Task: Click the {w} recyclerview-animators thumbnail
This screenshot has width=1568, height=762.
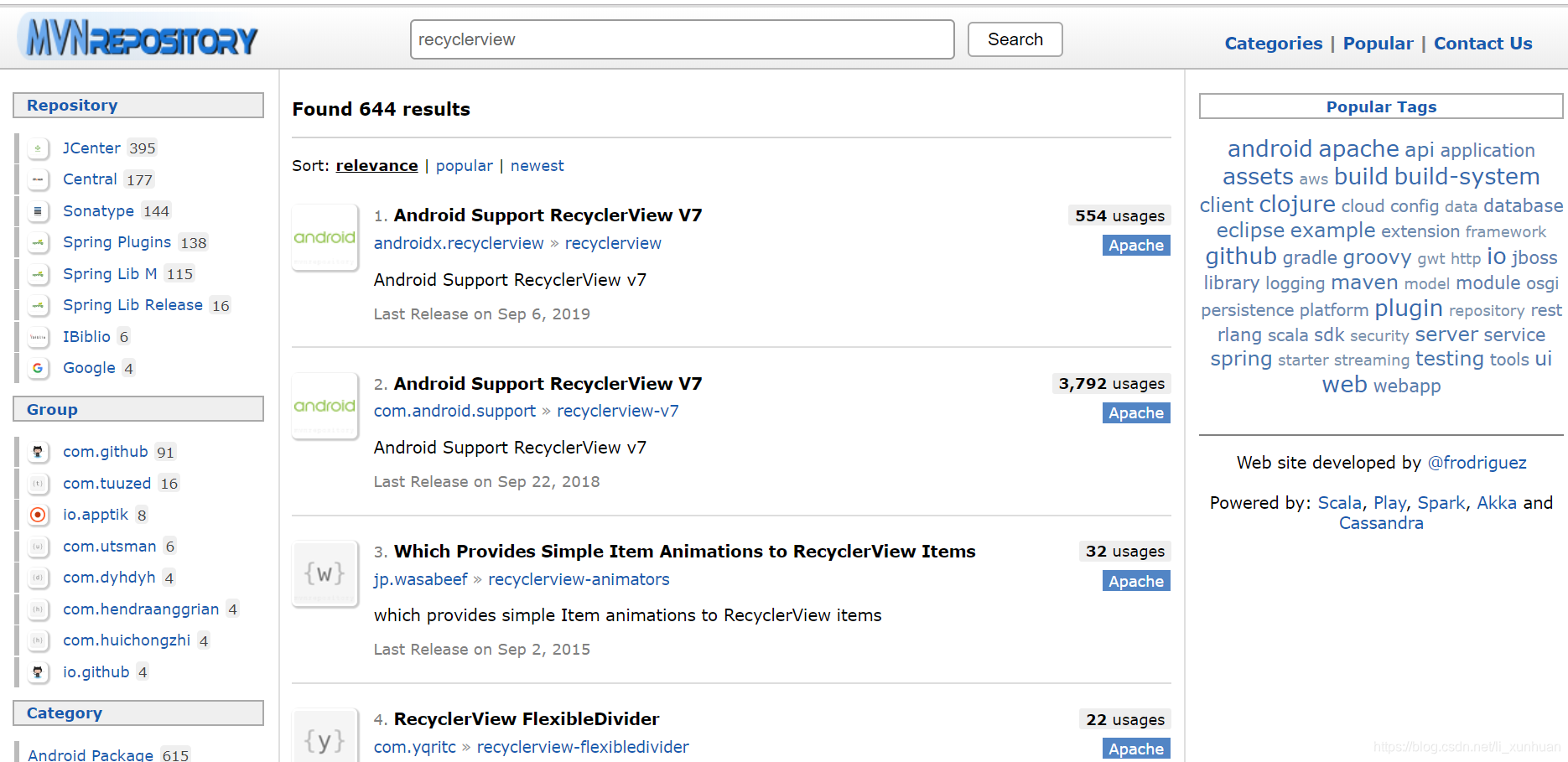Action: coord(325,574)
